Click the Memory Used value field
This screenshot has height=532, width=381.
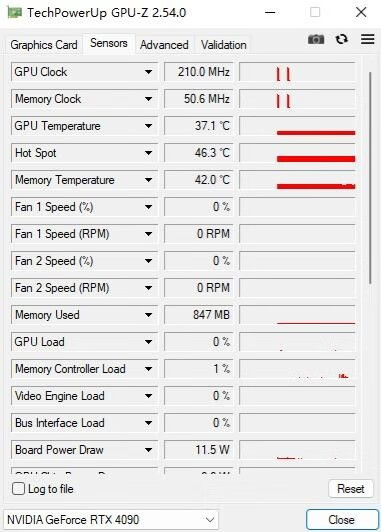pyautogui.click(x=198, y=315)
